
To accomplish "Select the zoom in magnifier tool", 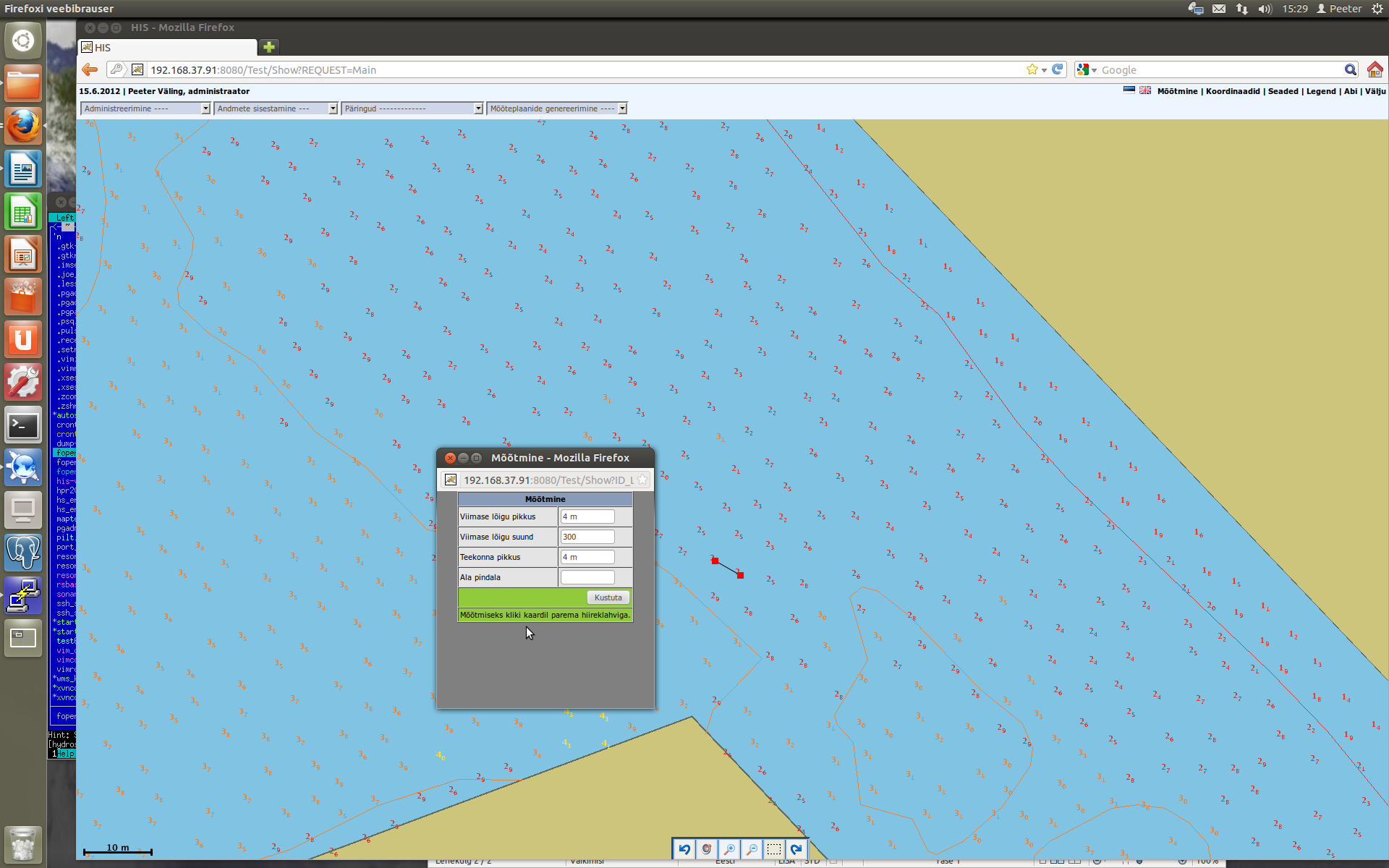I will (x=729, y=848).
